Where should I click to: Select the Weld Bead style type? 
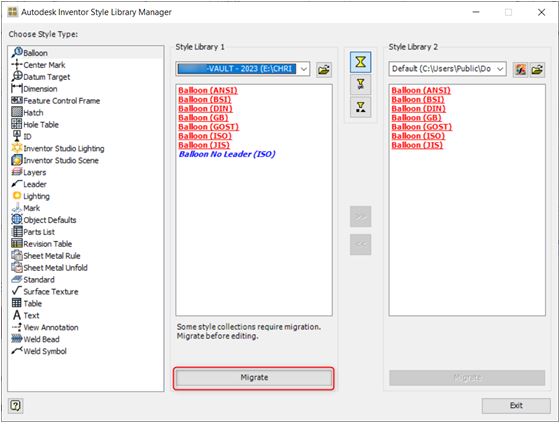35,339
